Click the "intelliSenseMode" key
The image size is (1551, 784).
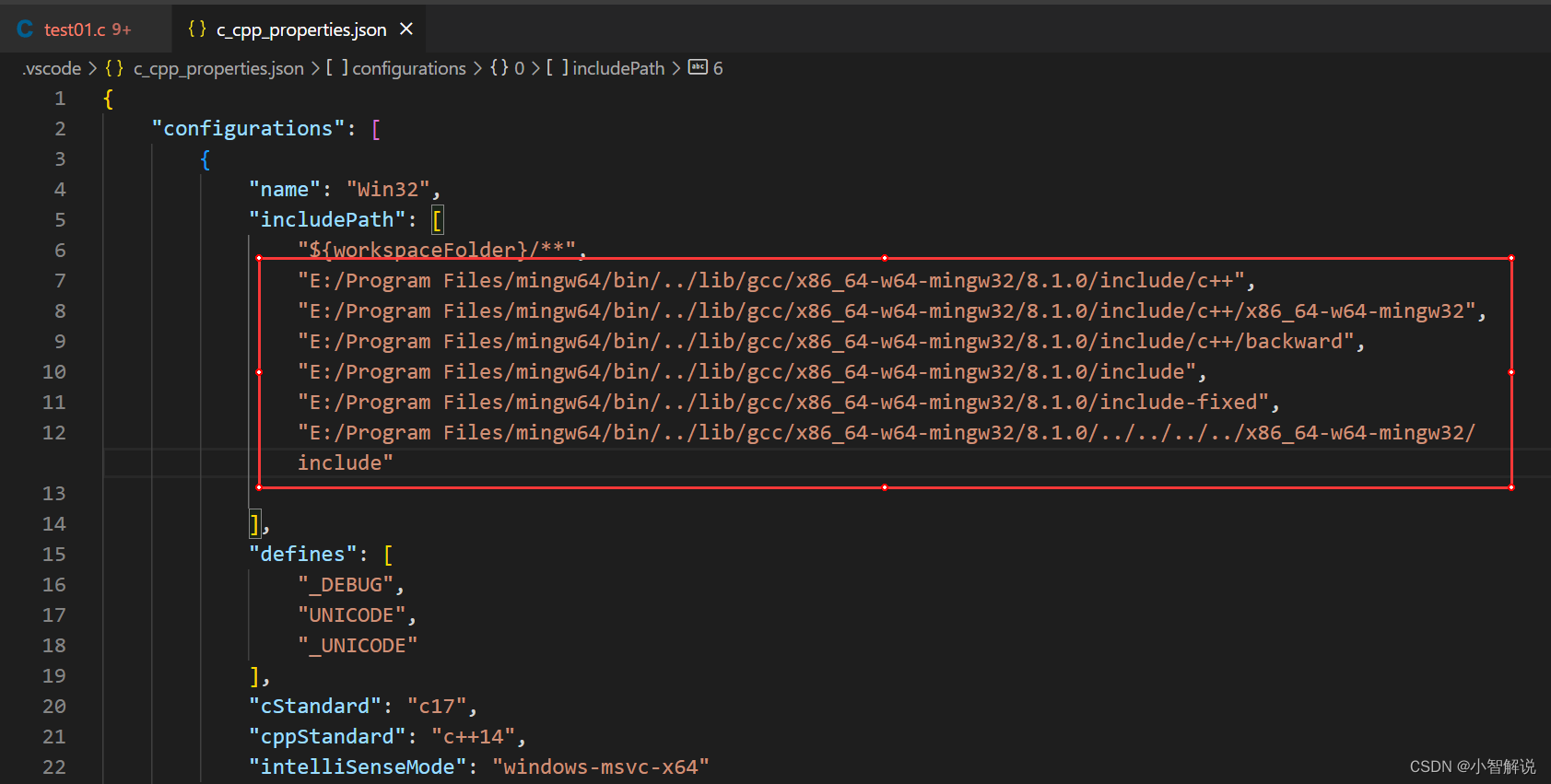click(358, 767)
